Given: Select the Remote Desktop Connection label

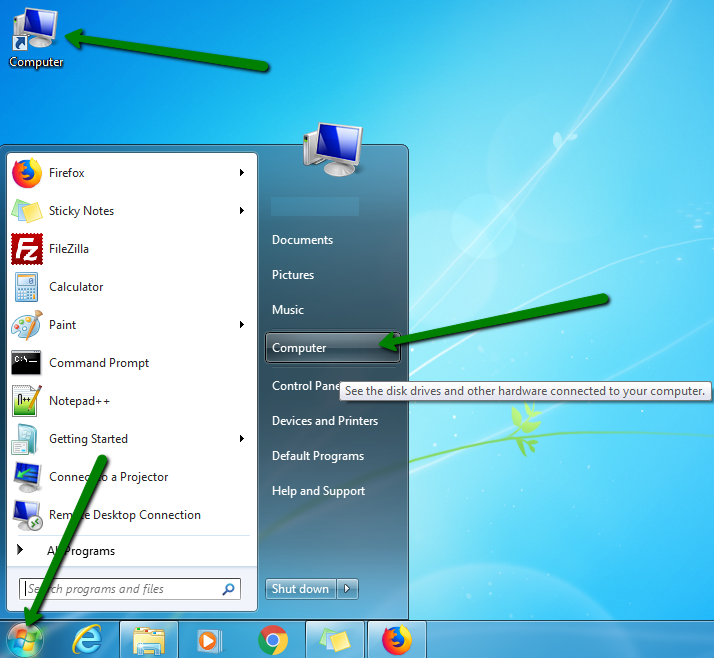Looking at the screenshot, I should click(125, 515).
